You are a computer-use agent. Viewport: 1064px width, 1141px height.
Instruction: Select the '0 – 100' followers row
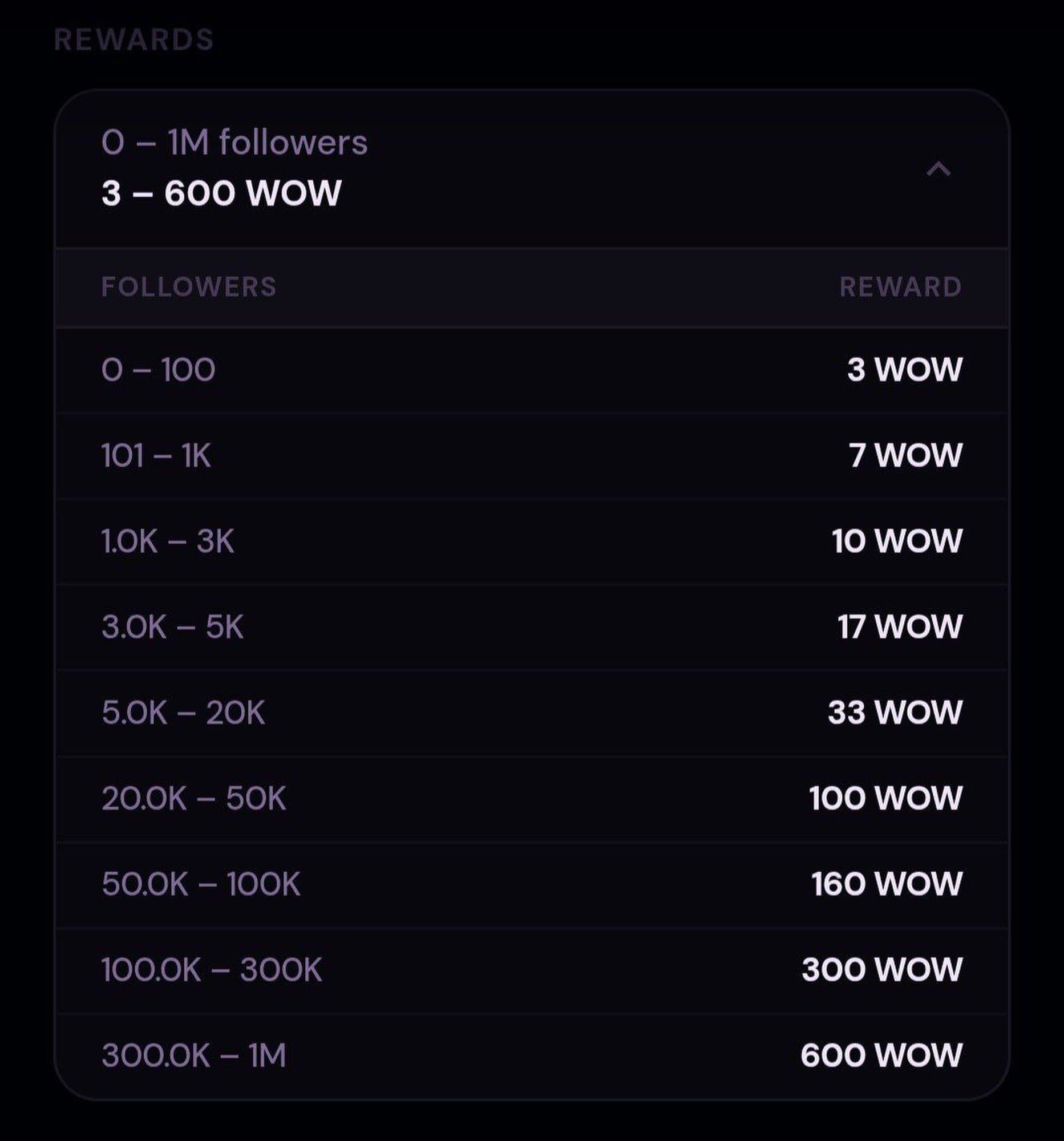coord(159,370)
